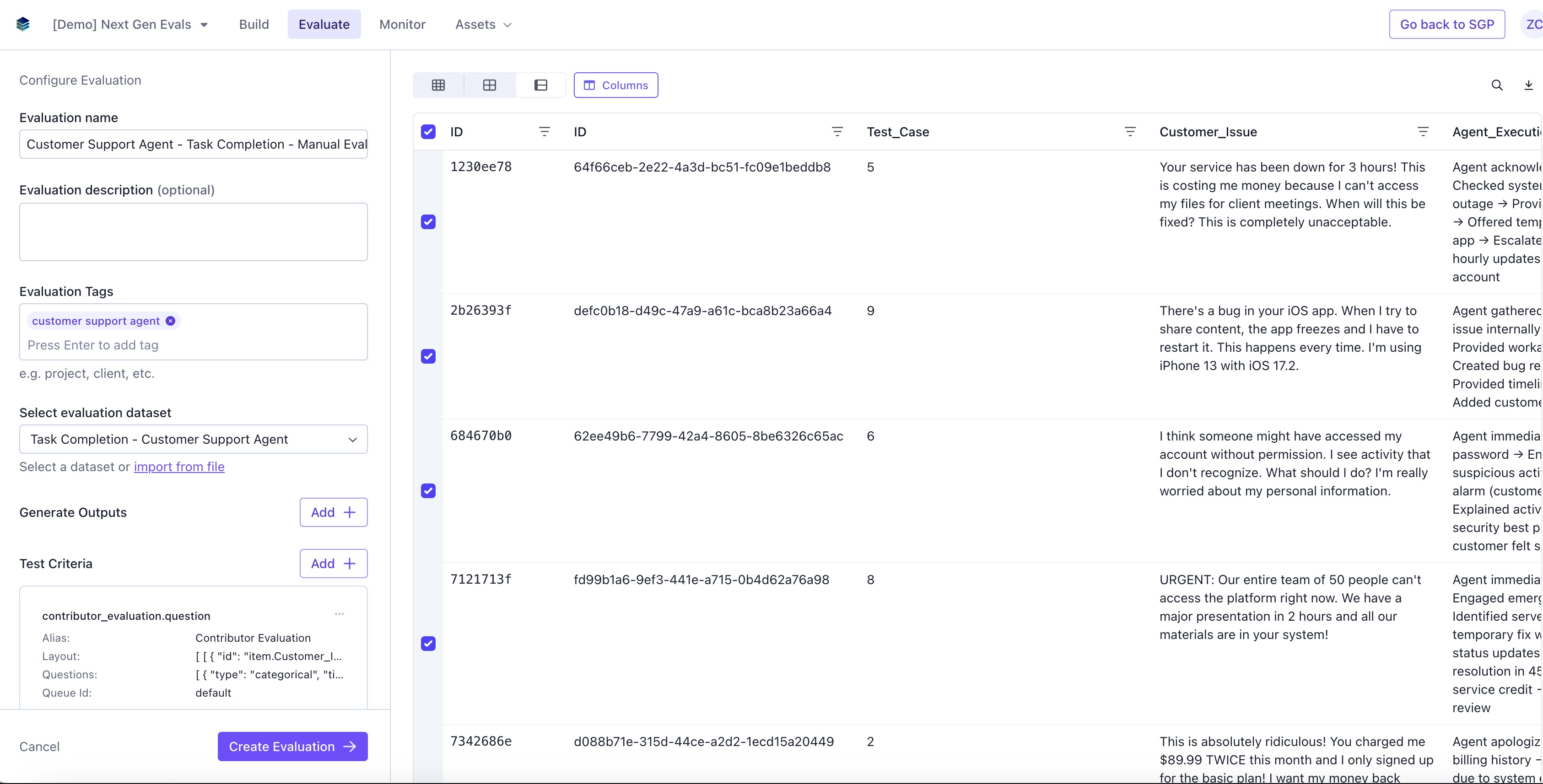Click the Test_Case column header
The image size is (1543, 784).
tap(898, 132)
